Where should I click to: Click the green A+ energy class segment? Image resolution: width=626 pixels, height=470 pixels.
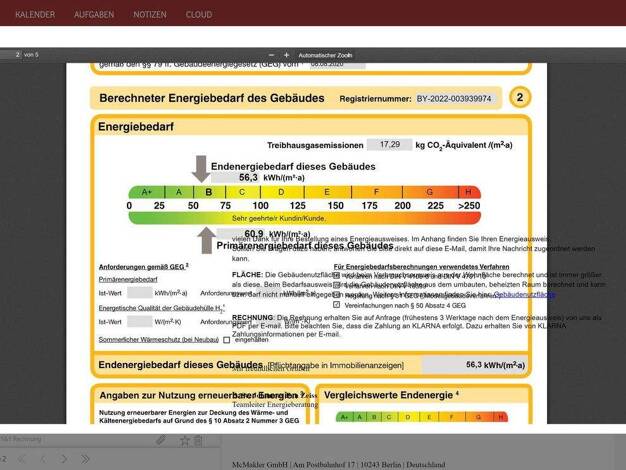[x=146, y=192]
